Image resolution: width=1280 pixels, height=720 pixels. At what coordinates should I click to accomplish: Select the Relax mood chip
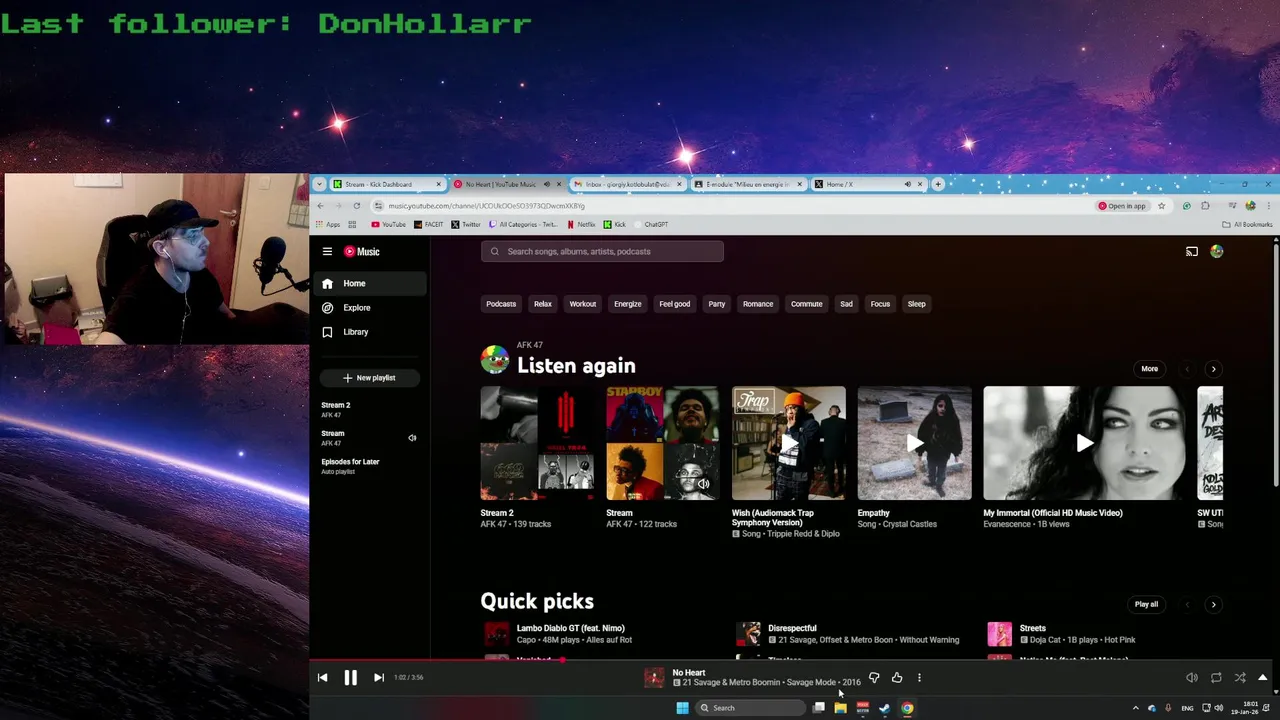(x=543, y=304)
